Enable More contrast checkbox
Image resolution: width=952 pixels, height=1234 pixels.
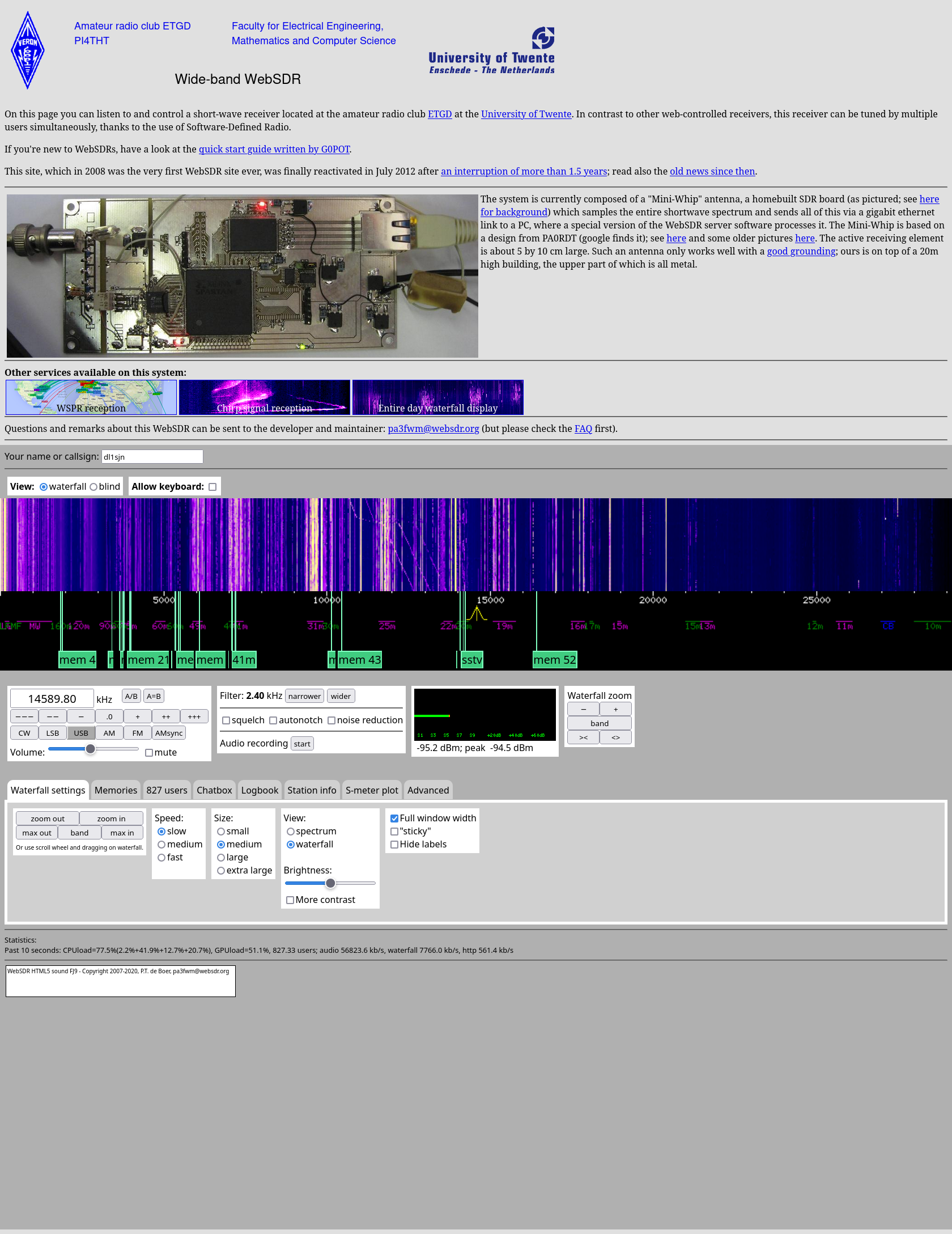click(x=290, y=900)
